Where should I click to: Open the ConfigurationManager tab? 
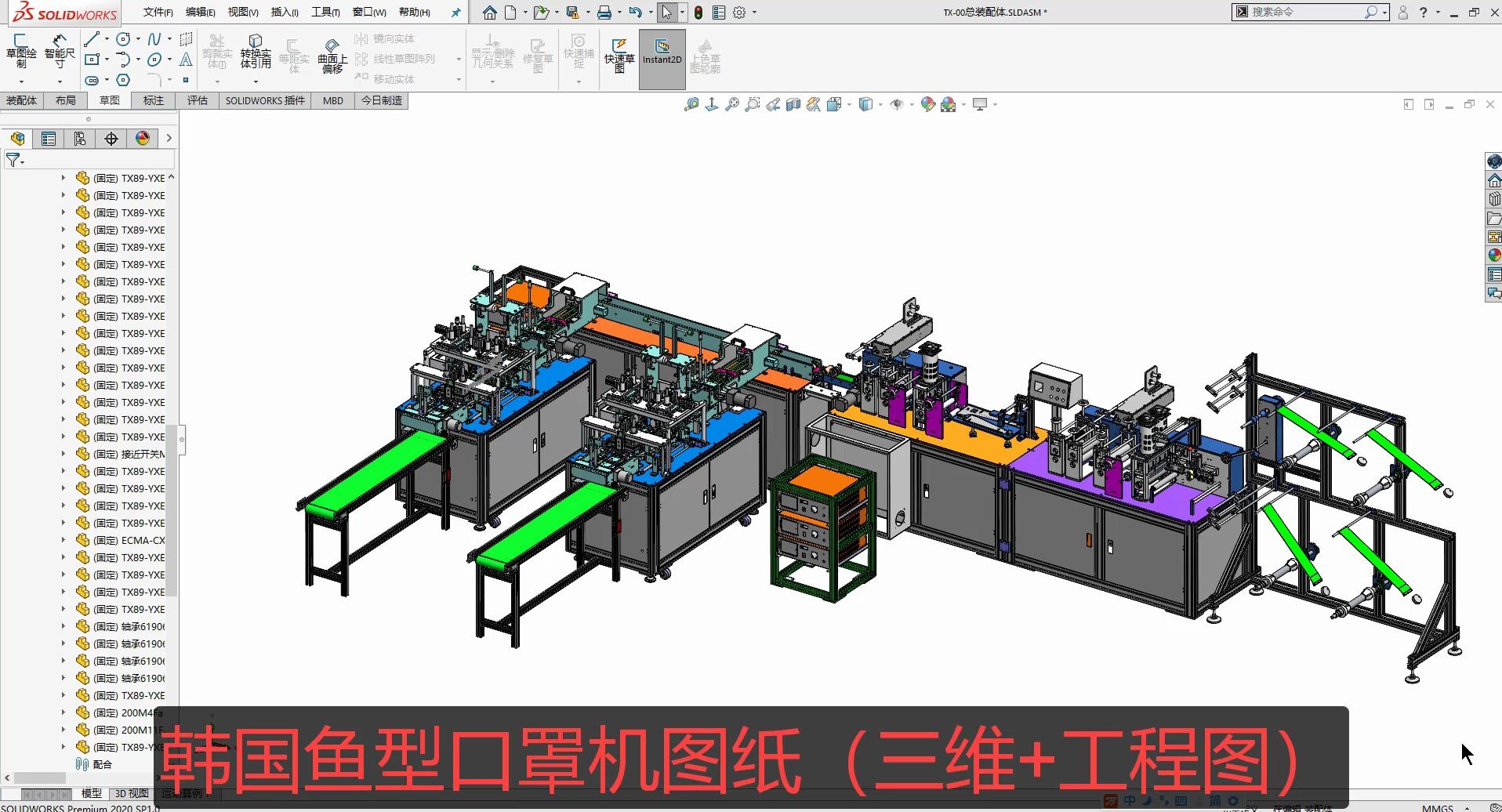(x=80, y=139)
